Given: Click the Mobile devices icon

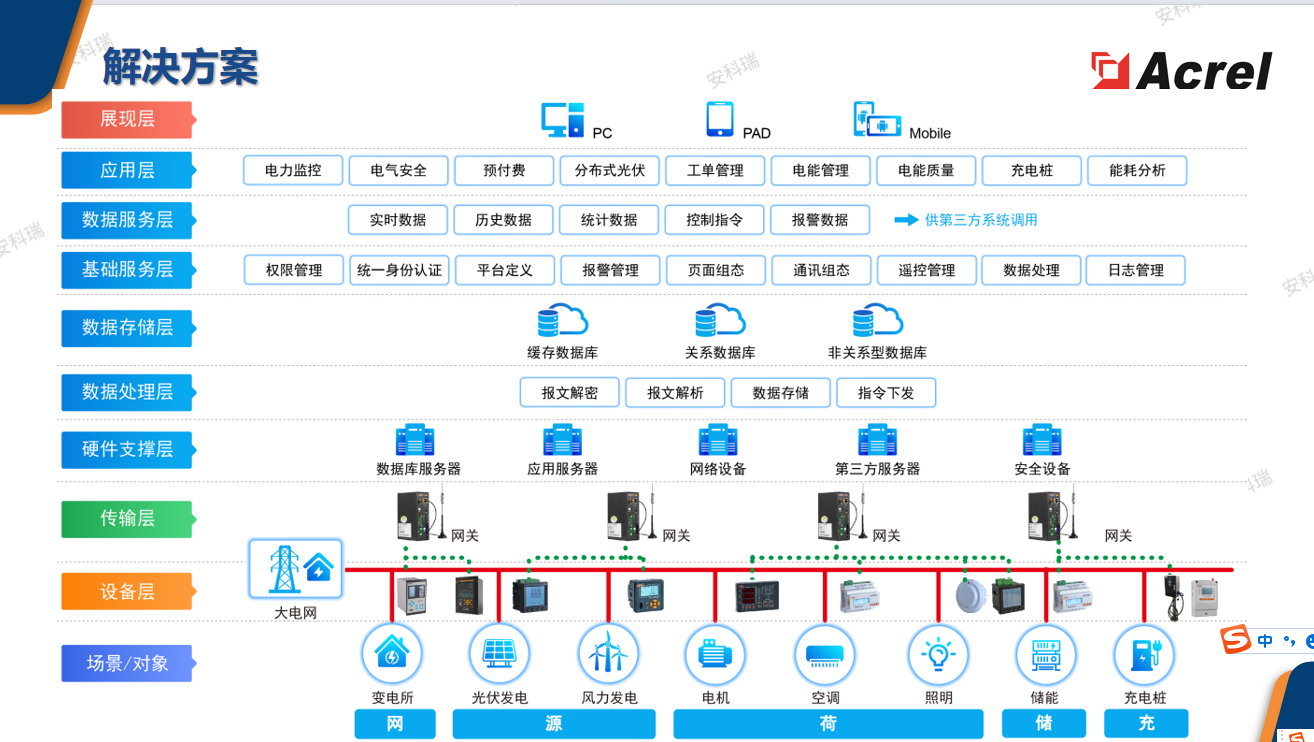Looking at the screenshot, I should 877,119.
